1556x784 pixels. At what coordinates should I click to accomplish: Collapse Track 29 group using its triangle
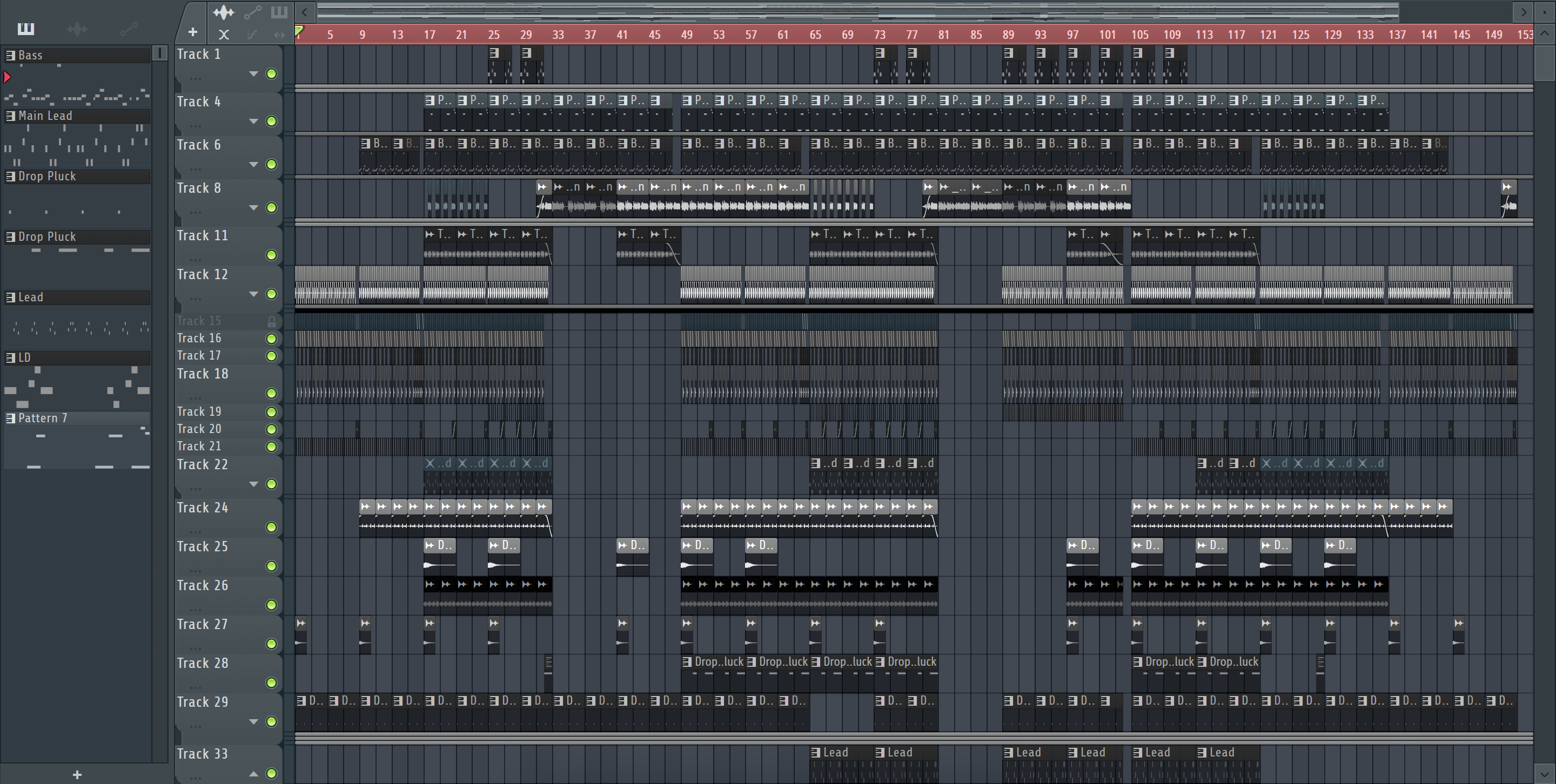point(254,721)
